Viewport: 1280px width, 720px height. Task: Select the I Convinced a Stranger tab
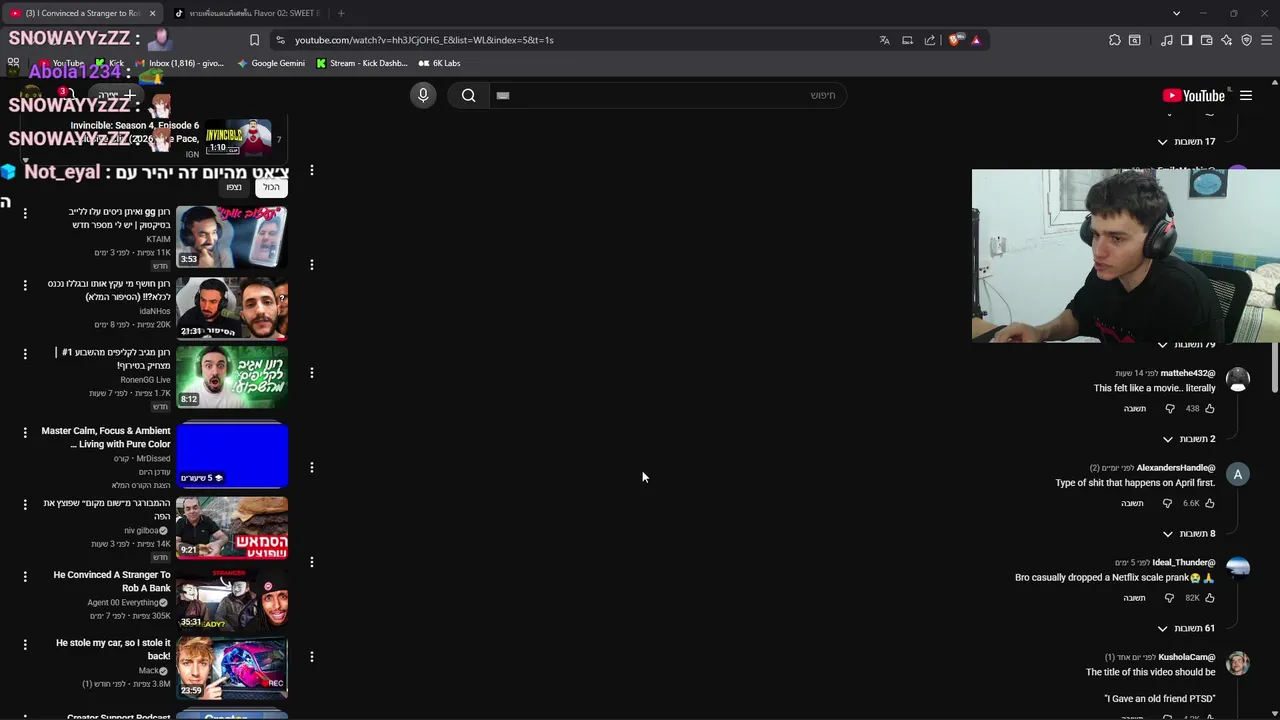click(x=83, y=13)
